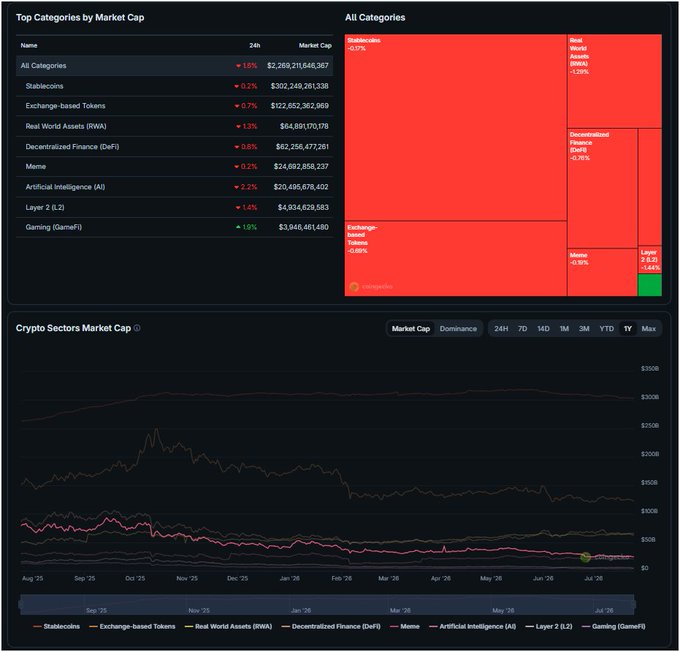Toggle Exchange-based Tokens legend series
This screenshot has height=652, width=680.
pyautogui.click(x=132, y=626)
